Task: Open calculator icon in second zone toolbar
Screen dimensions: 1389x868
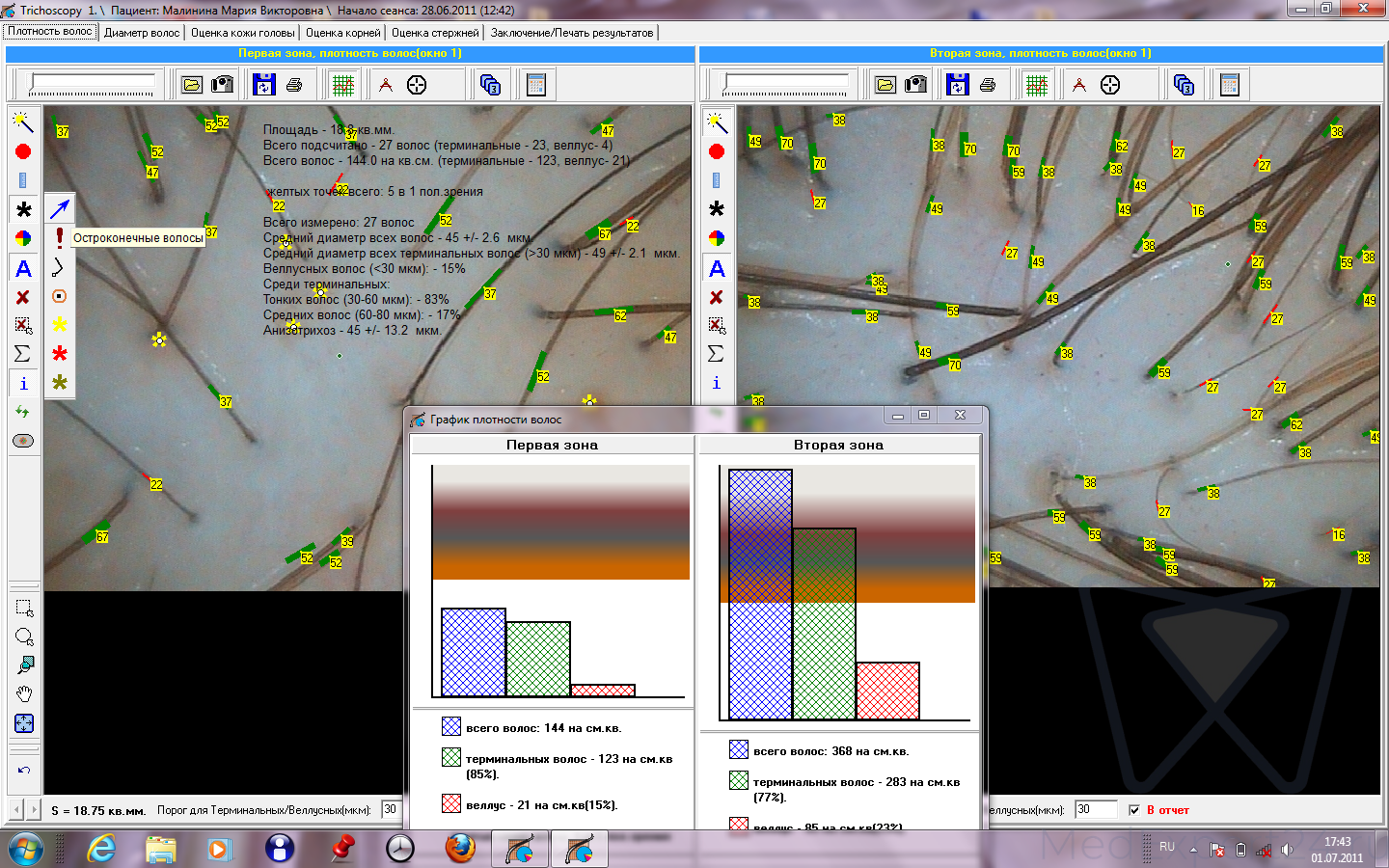Action: click(x=1229, y=85)
